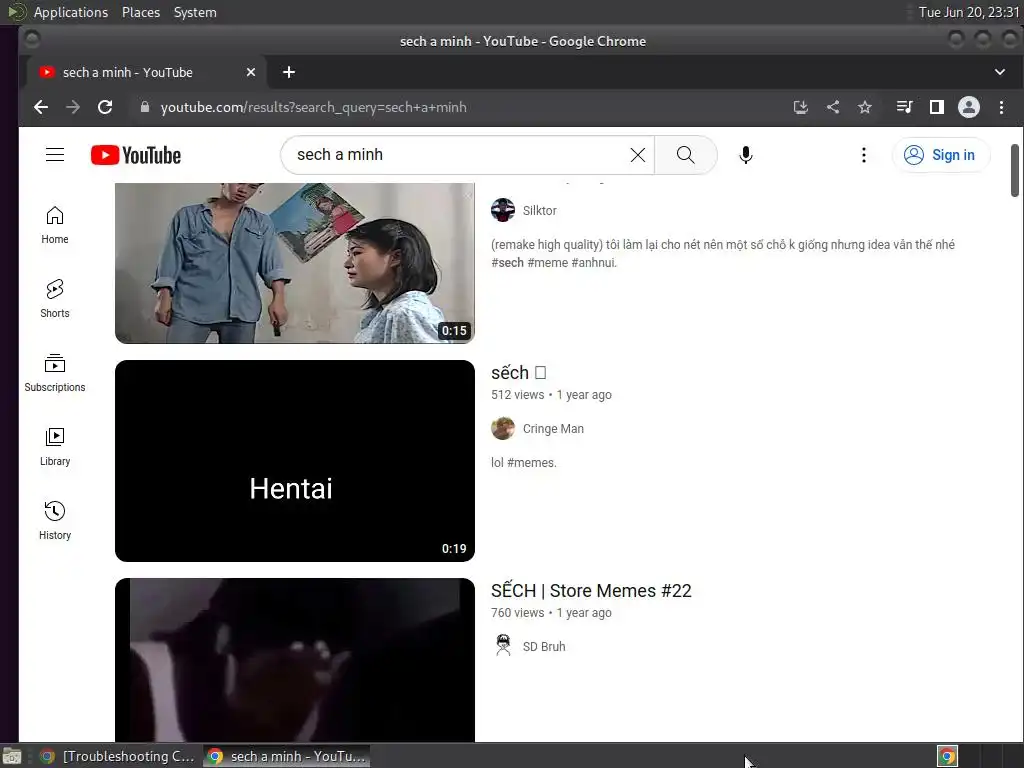Switch to Troubleshooting Chrome taskbar window
Viewport: 1024px width, 768px height.
click(118, 756)
